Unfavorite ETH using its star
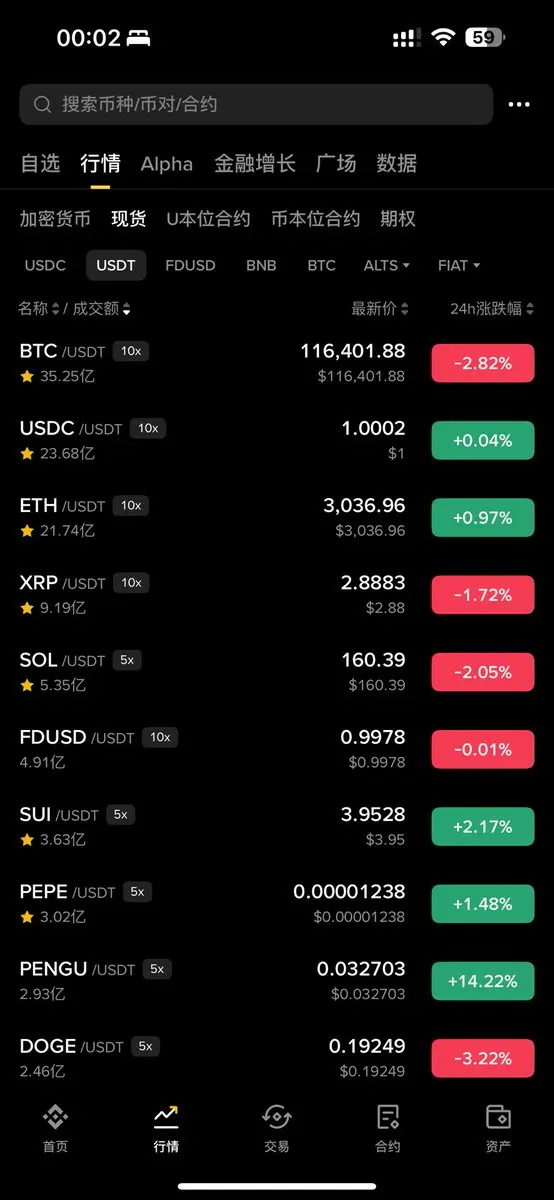This screenshot has height=1200, width=554. (x=27, y=531)
